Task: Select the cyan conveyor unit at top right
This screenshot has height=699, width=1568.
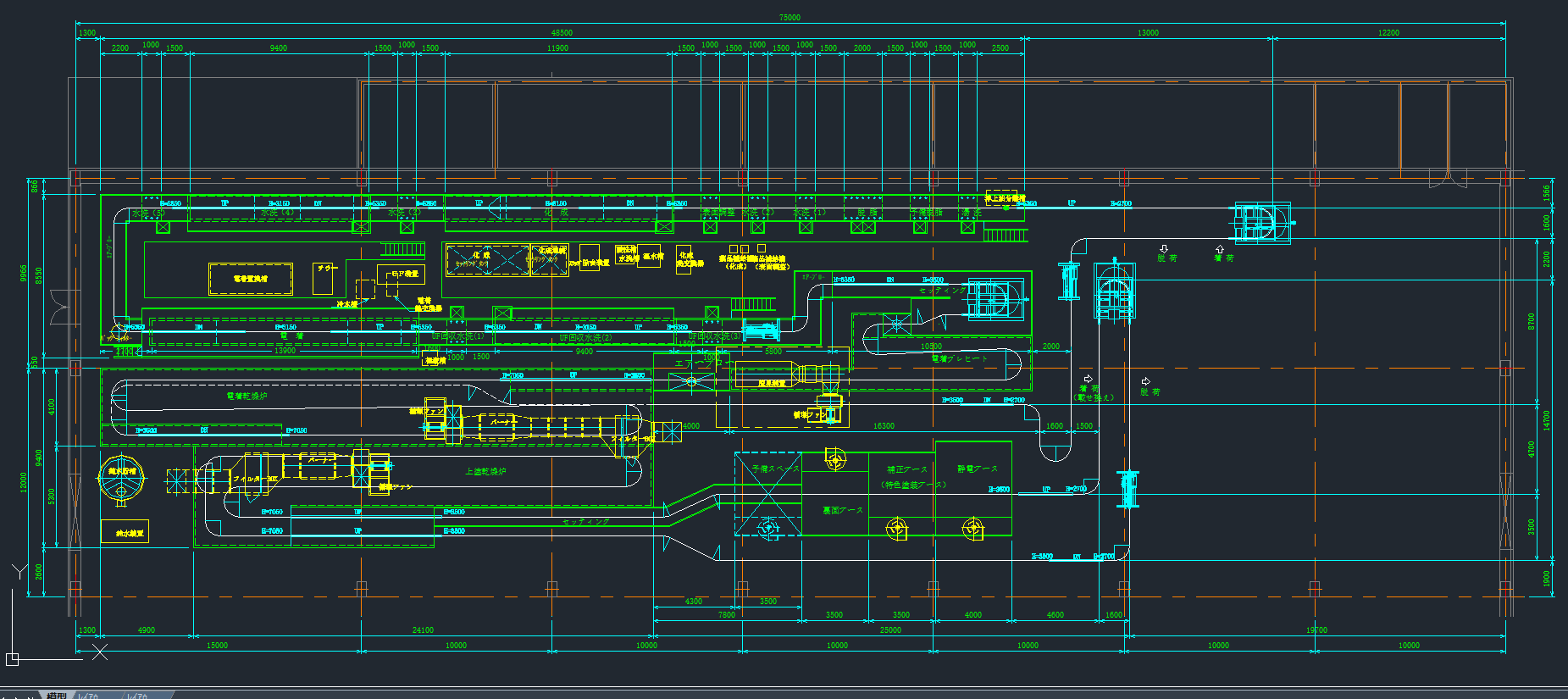Action: point(1260,223)
